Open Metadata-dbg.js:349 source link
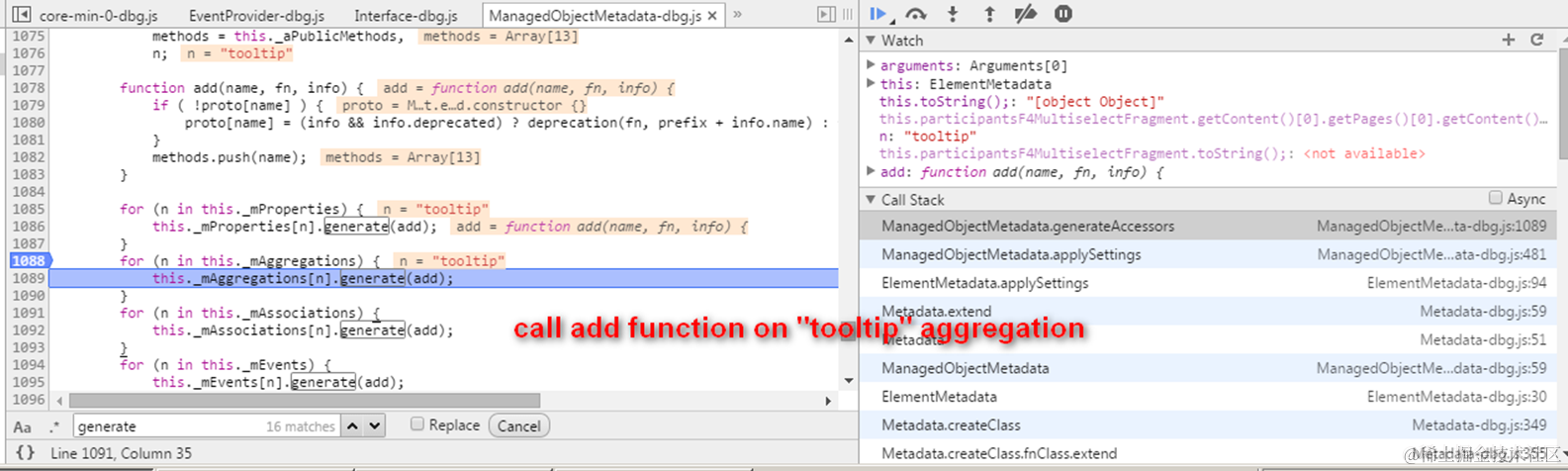Screen dimensions: 1568x471 pyautogui.click(x=1479, y=425)
